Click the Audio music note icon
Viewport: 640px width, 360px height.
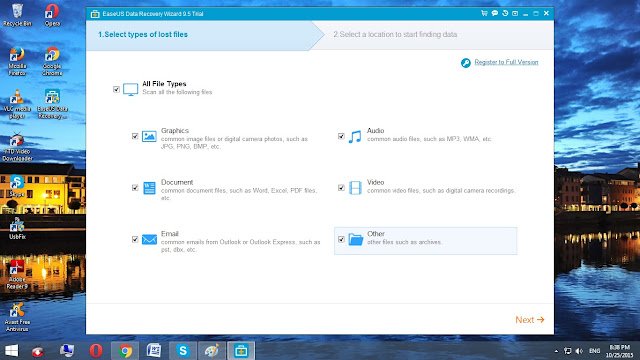355,136
